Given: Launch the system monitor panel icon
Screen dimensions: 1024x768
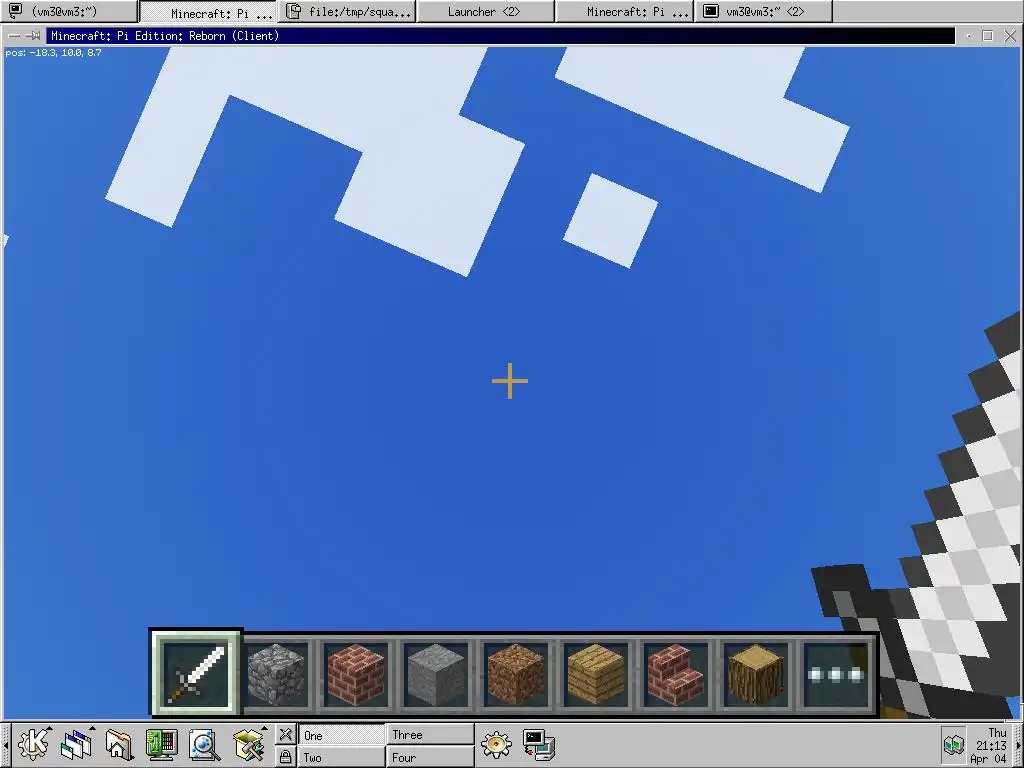Looking at the screenshot, I should click(161, 746).
